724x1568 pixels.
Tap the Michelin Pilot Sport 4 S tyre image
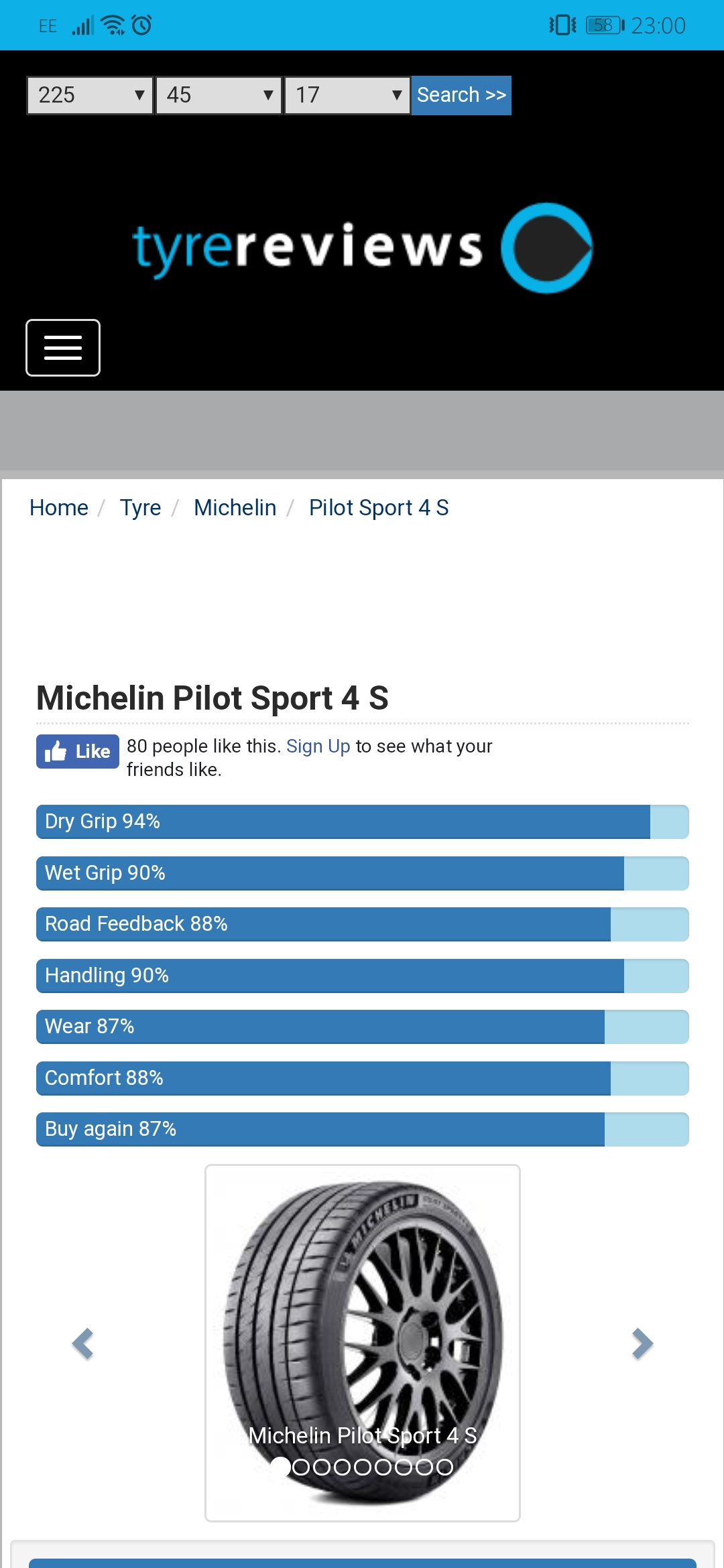click(x=363, y=1343)
